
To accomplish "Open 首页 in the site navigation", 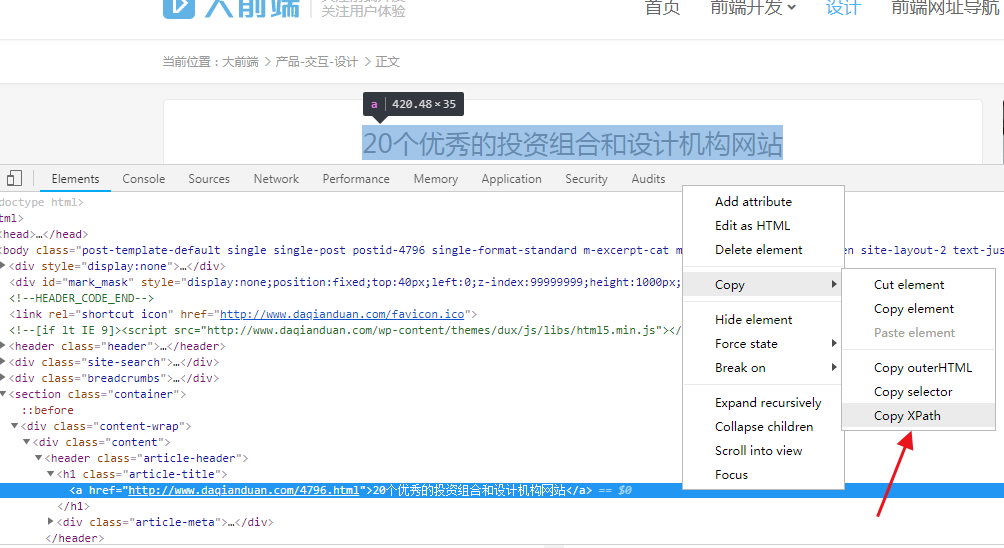I will pos(662,8).
